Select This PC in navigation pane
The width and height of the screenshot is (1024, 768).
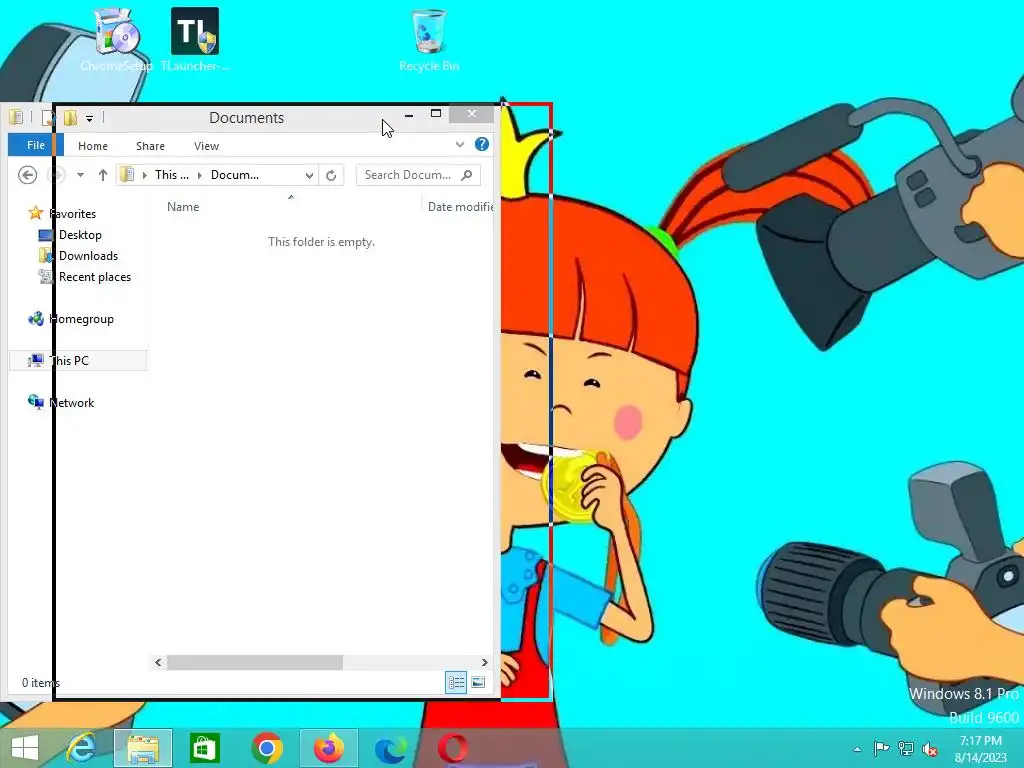coord(78,360)
